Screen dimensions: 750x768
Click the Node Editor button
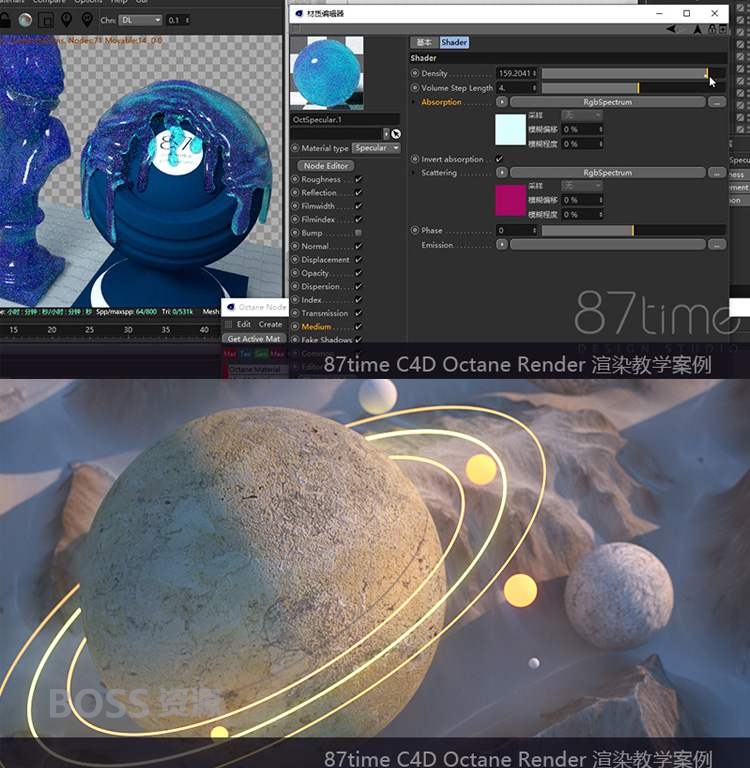(326, 166)
